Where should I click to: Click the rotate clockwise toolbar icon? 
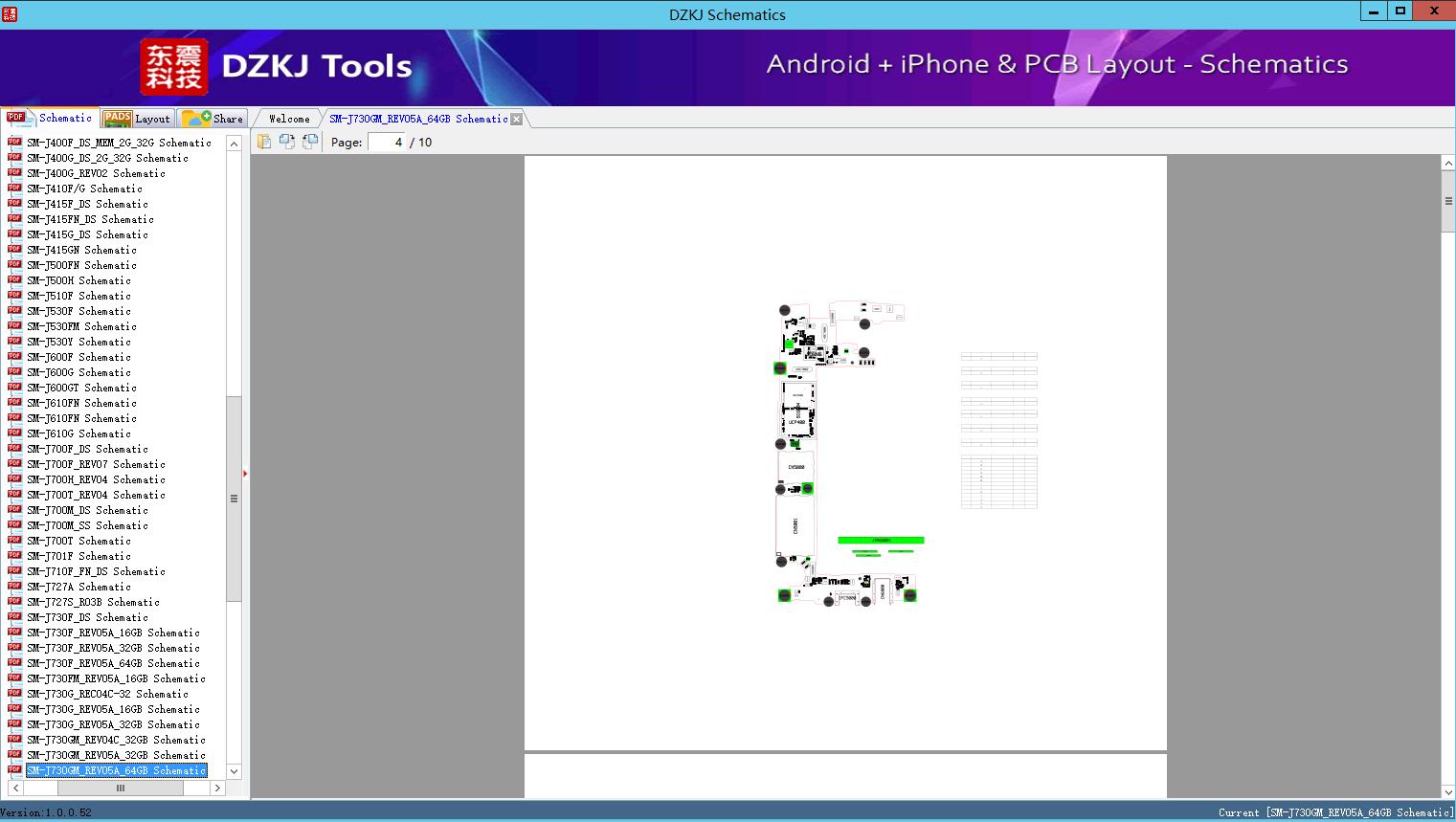(287, 142)
